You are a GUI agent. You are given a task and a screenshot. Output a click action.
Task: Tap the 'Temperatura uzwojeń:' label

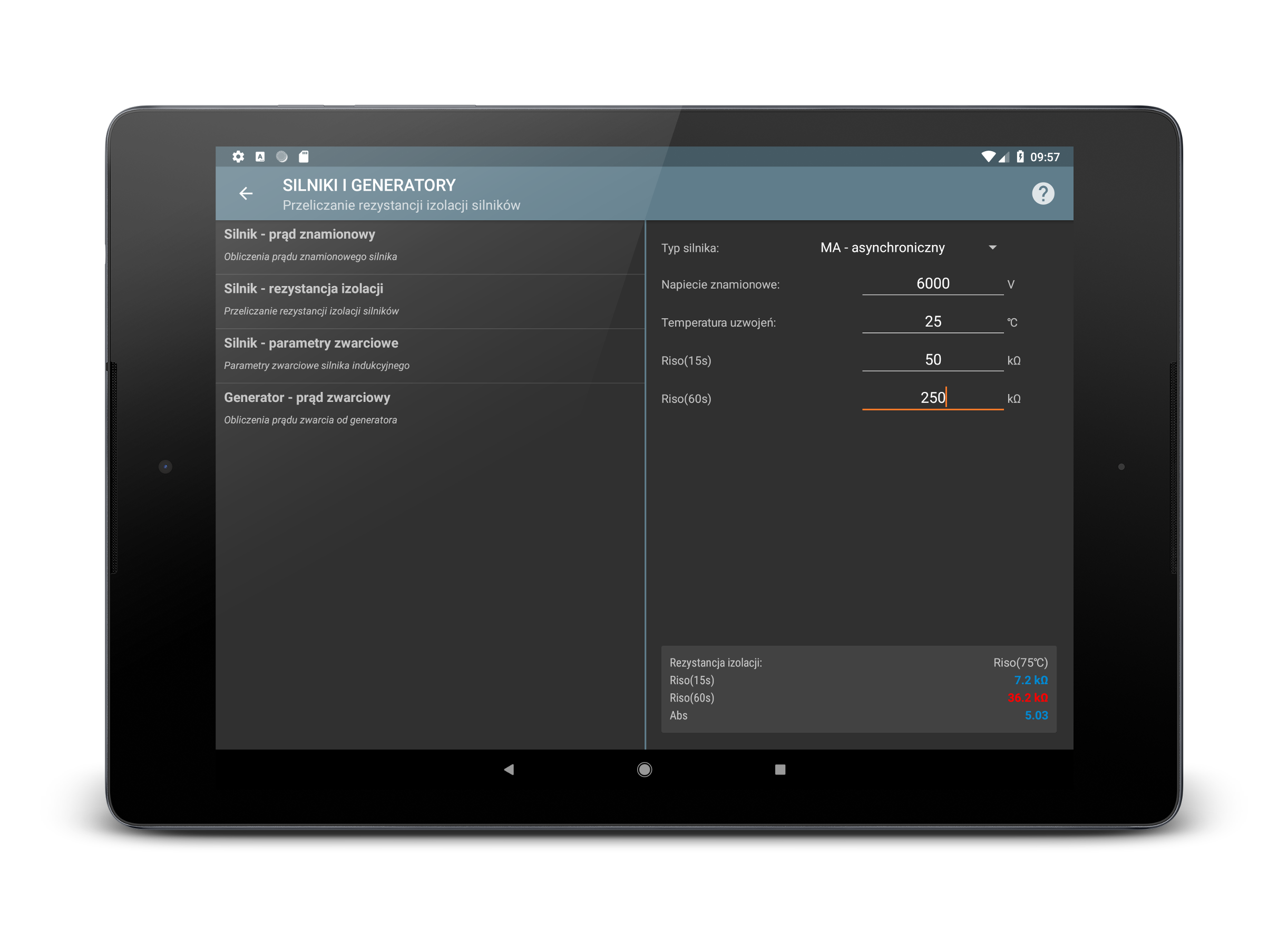718,322
